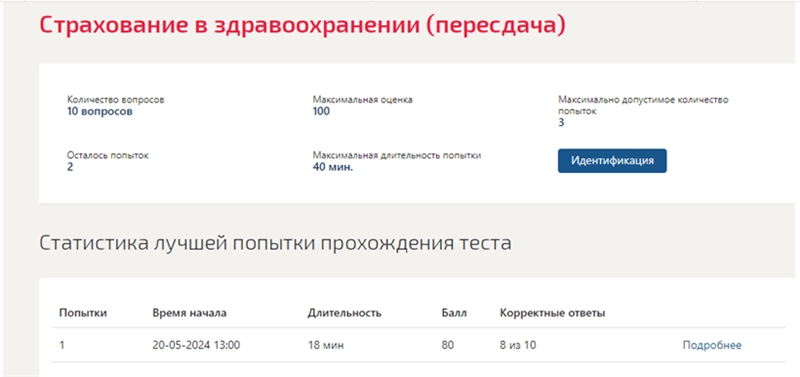The height and width of the screenshot is (377, 800).
Task: Click the 40 мин. maximum duration value
Action: click(x=333, y=167)
